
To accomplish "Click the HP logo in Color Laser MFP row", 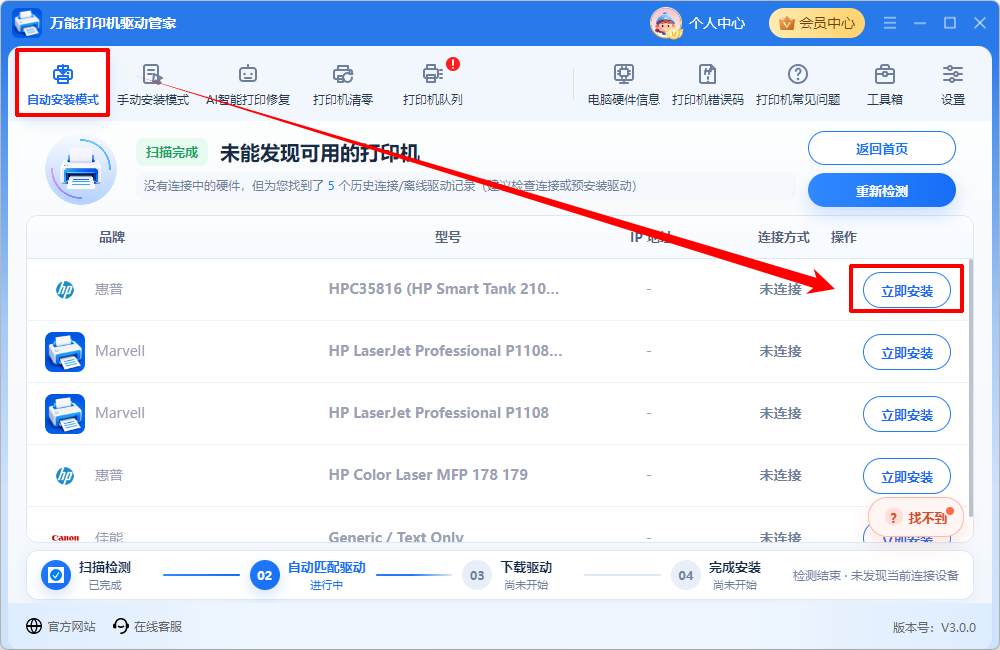I will coord(65,476).
